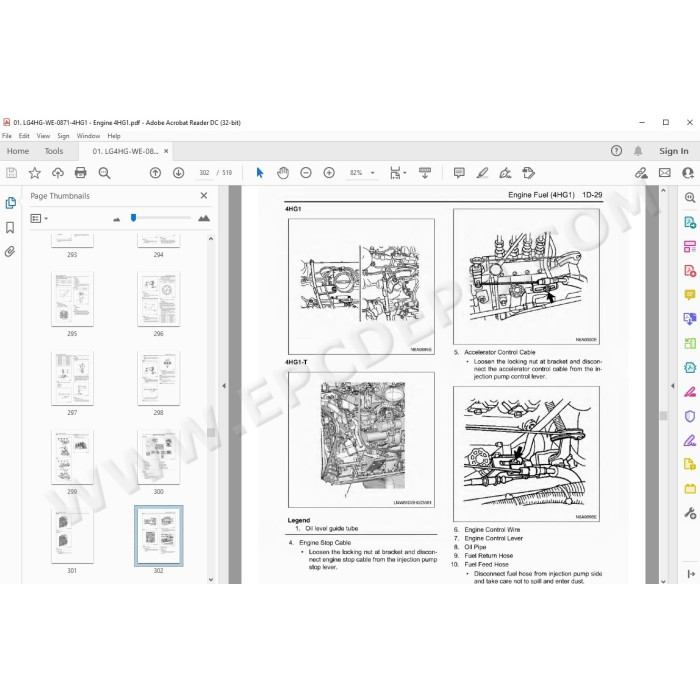Switch to the Home tab
The height and width of the screenshot is (700, 700).
tap(18, 151)
